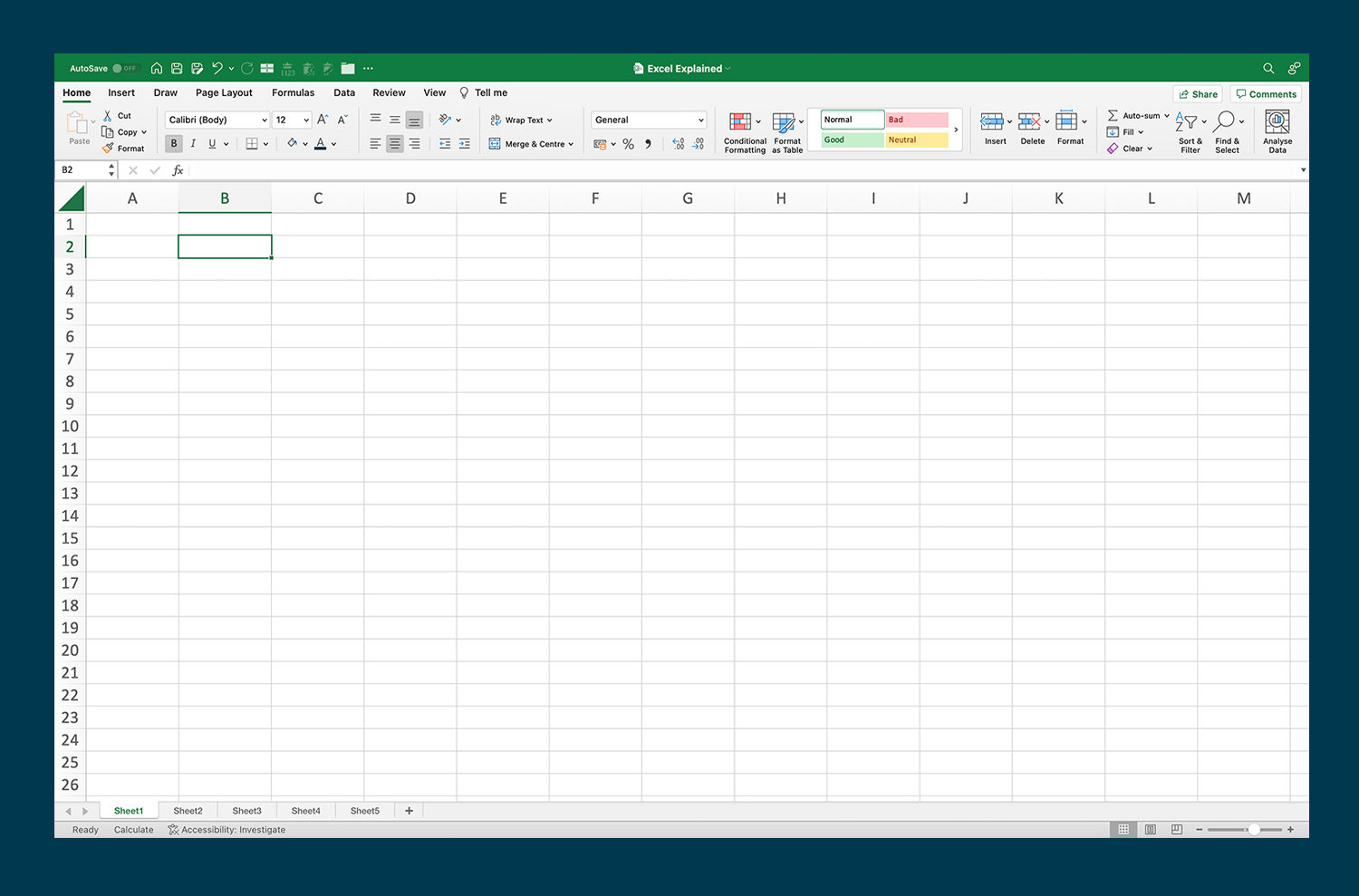
Task: Open the Conditional Formatting tool
Action: [x=743, y=131]
